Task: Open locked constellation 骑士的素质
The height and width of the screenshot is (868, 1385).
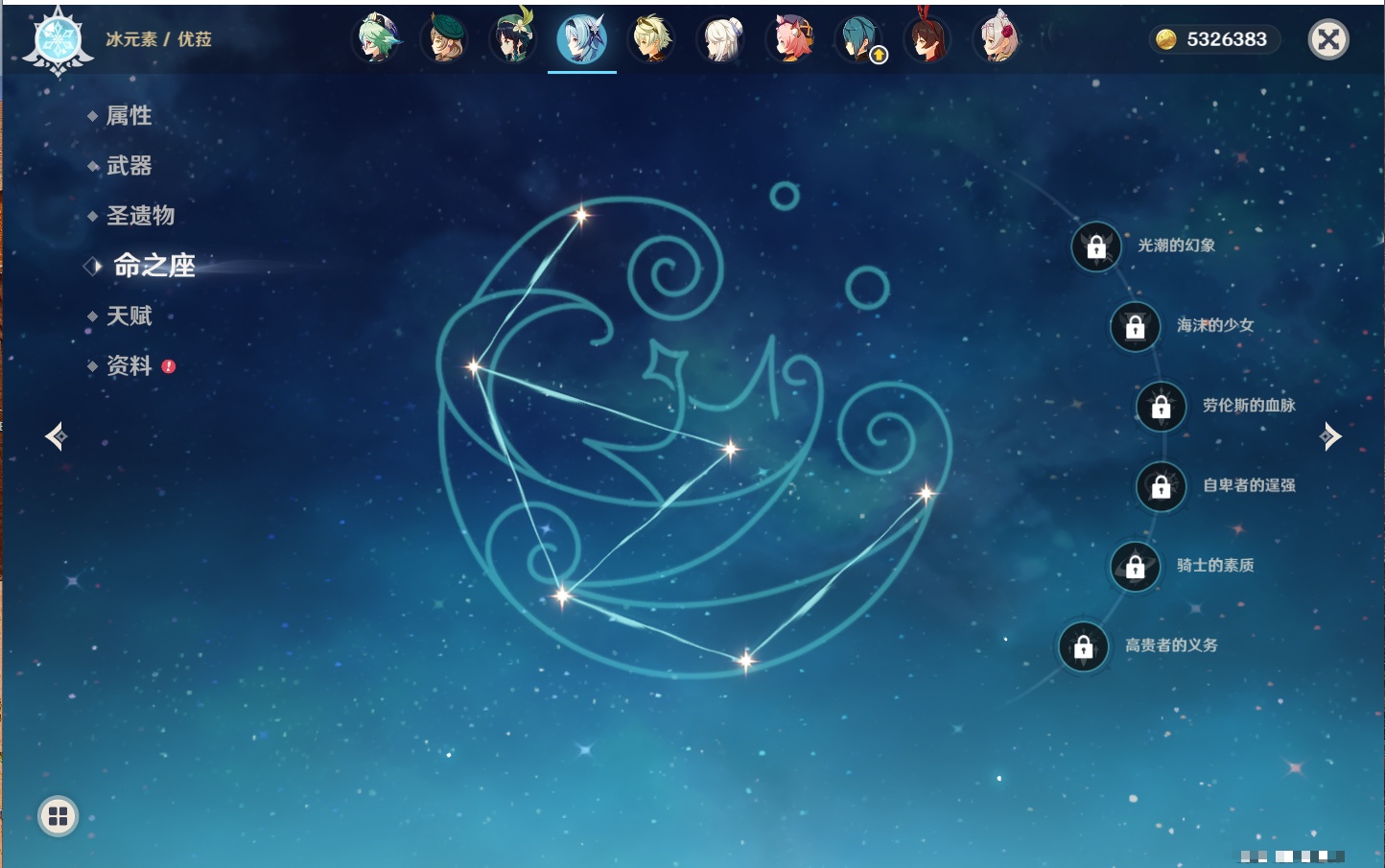Action: 1136,567
